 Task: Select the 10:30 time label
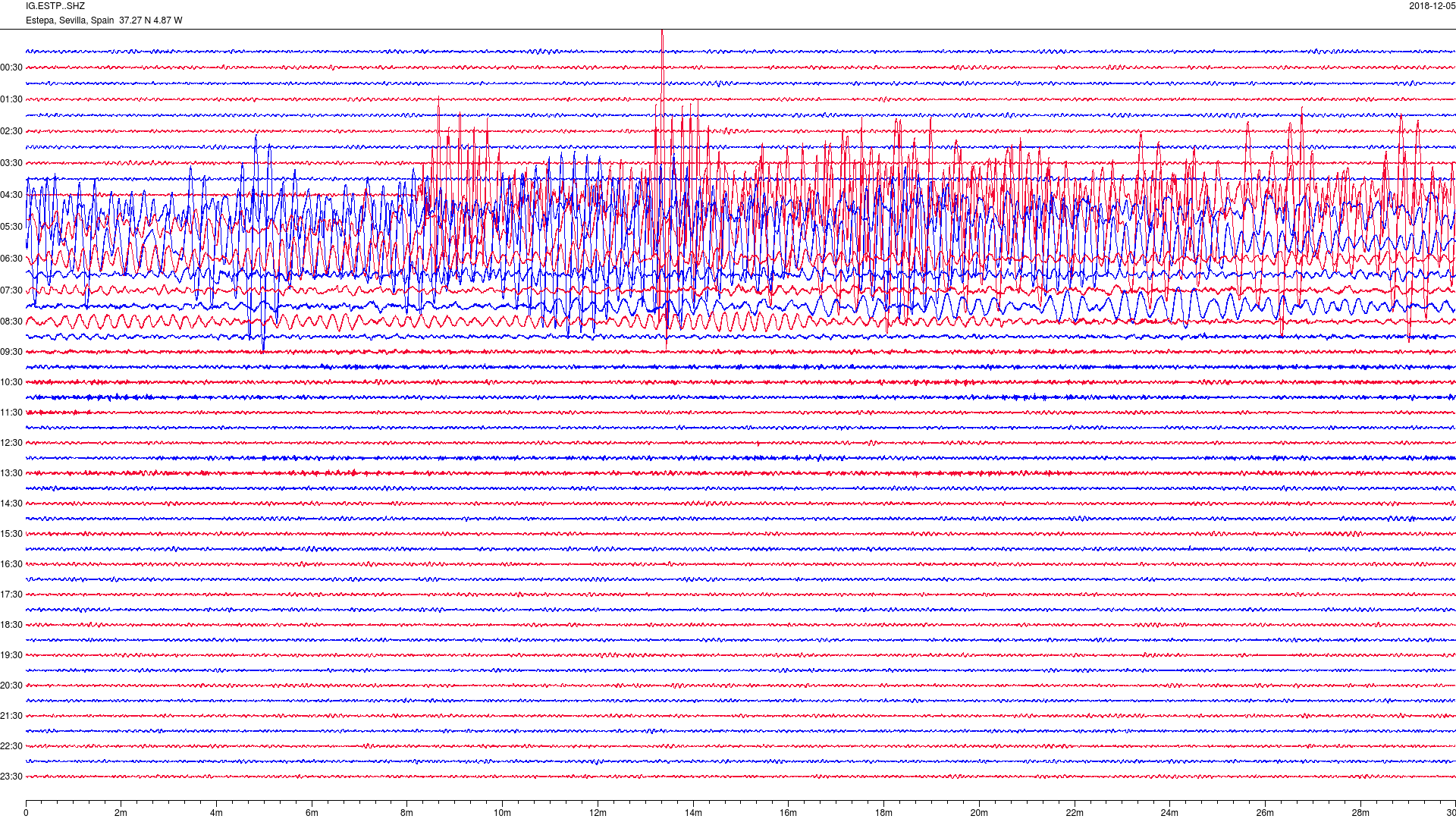(11, 382)
